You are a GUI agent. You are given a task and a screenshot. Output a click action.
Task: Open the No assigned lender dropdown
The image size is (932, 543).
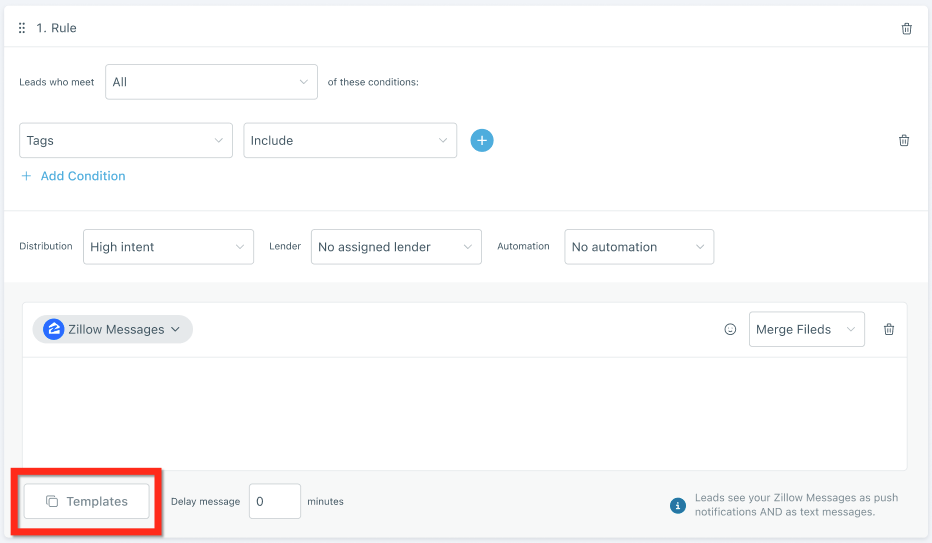click(x=395, y=247)
